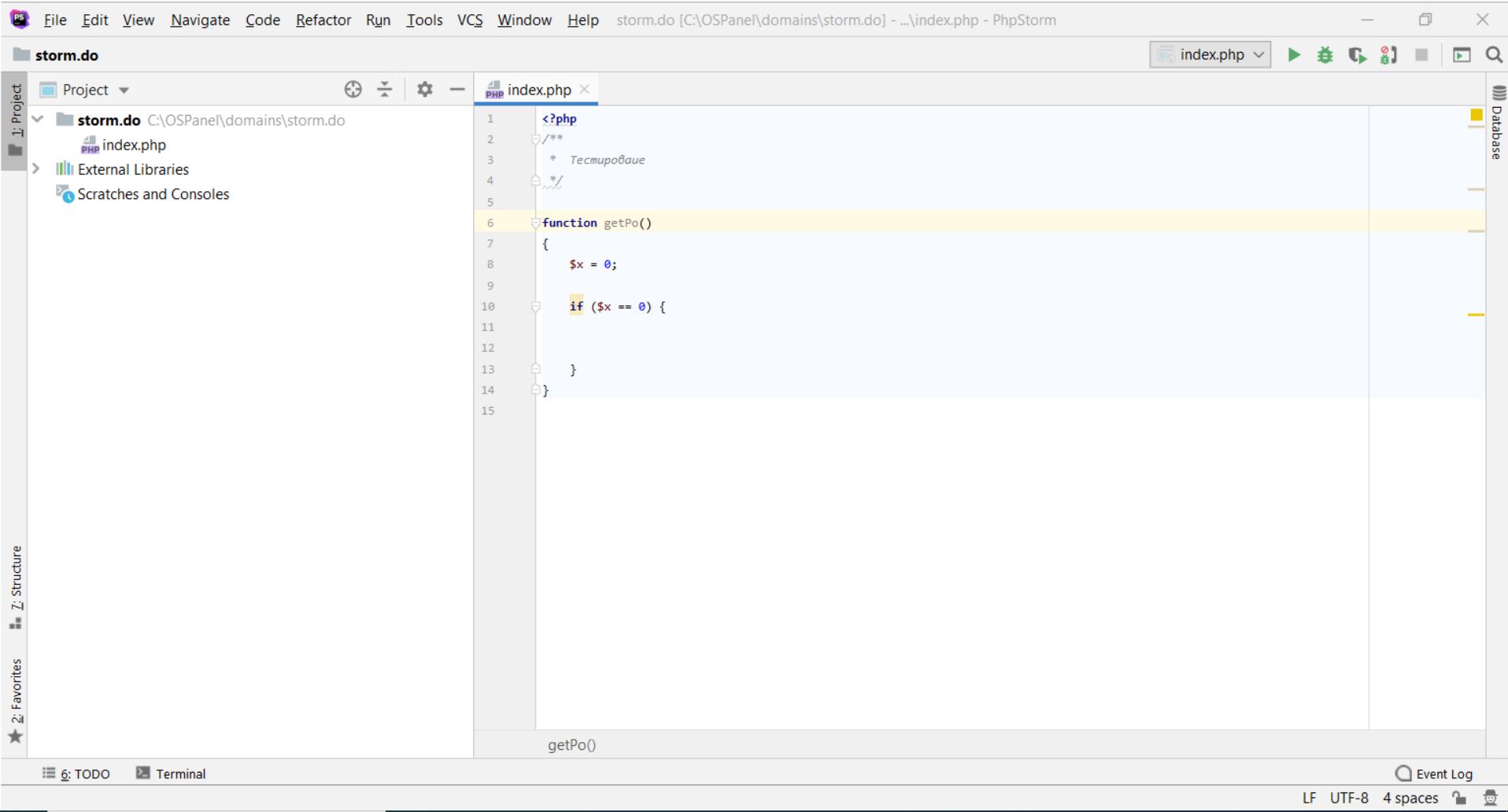Collapse all in Project panel

[x=384, y=90]
